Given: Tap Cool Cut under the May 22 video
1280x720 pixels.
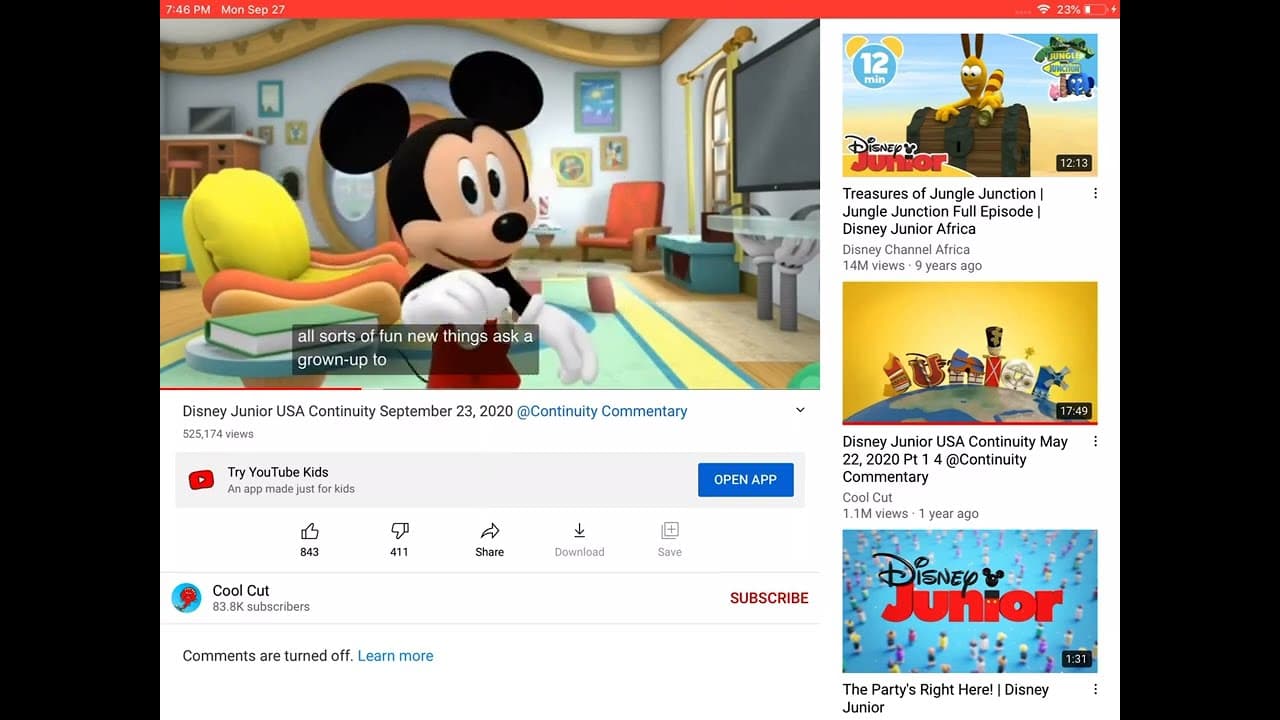Looking at the screenshot, I should [868, 497].
